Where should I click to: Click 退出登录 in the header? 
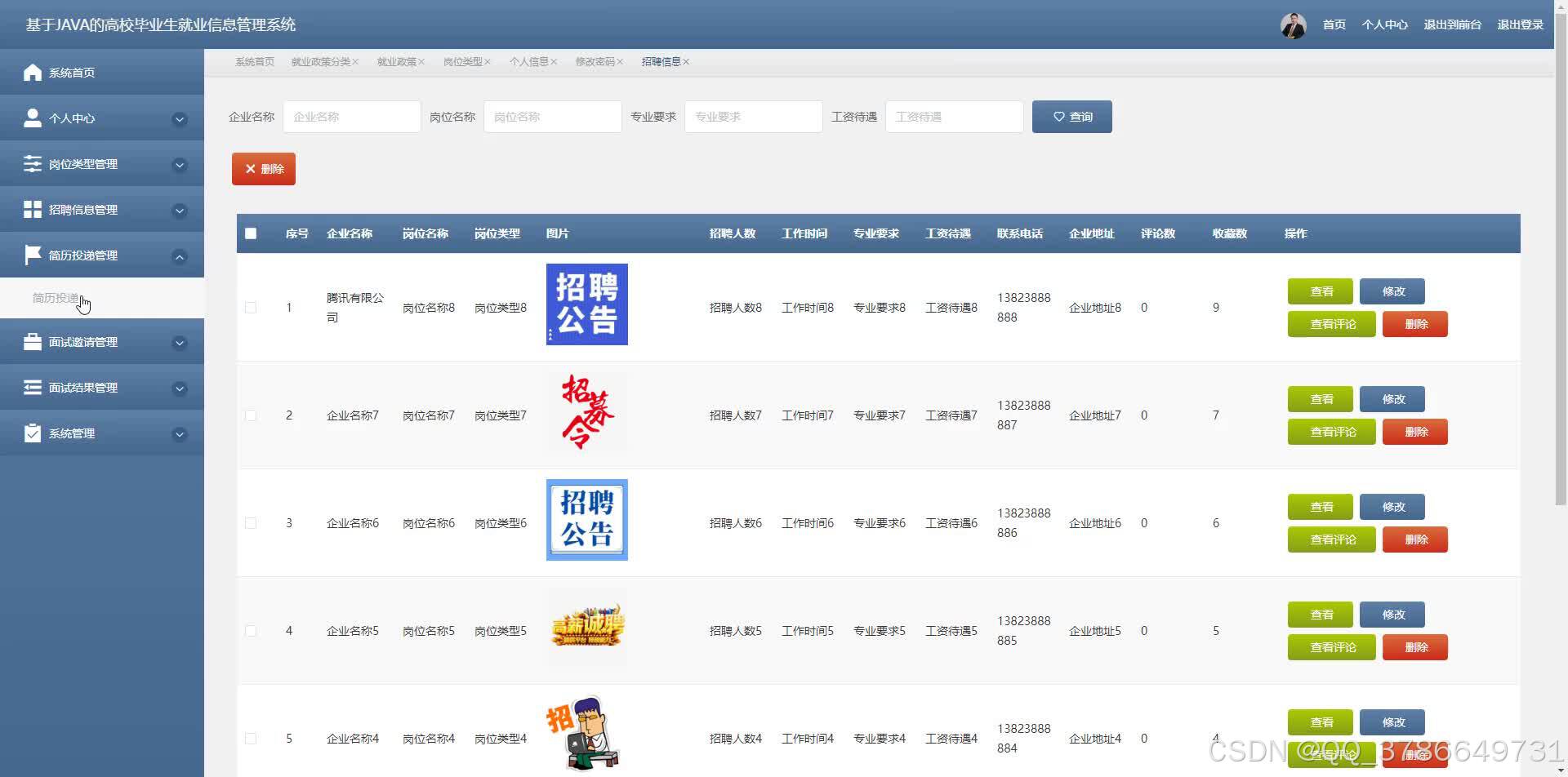[x=1520, y=25]
